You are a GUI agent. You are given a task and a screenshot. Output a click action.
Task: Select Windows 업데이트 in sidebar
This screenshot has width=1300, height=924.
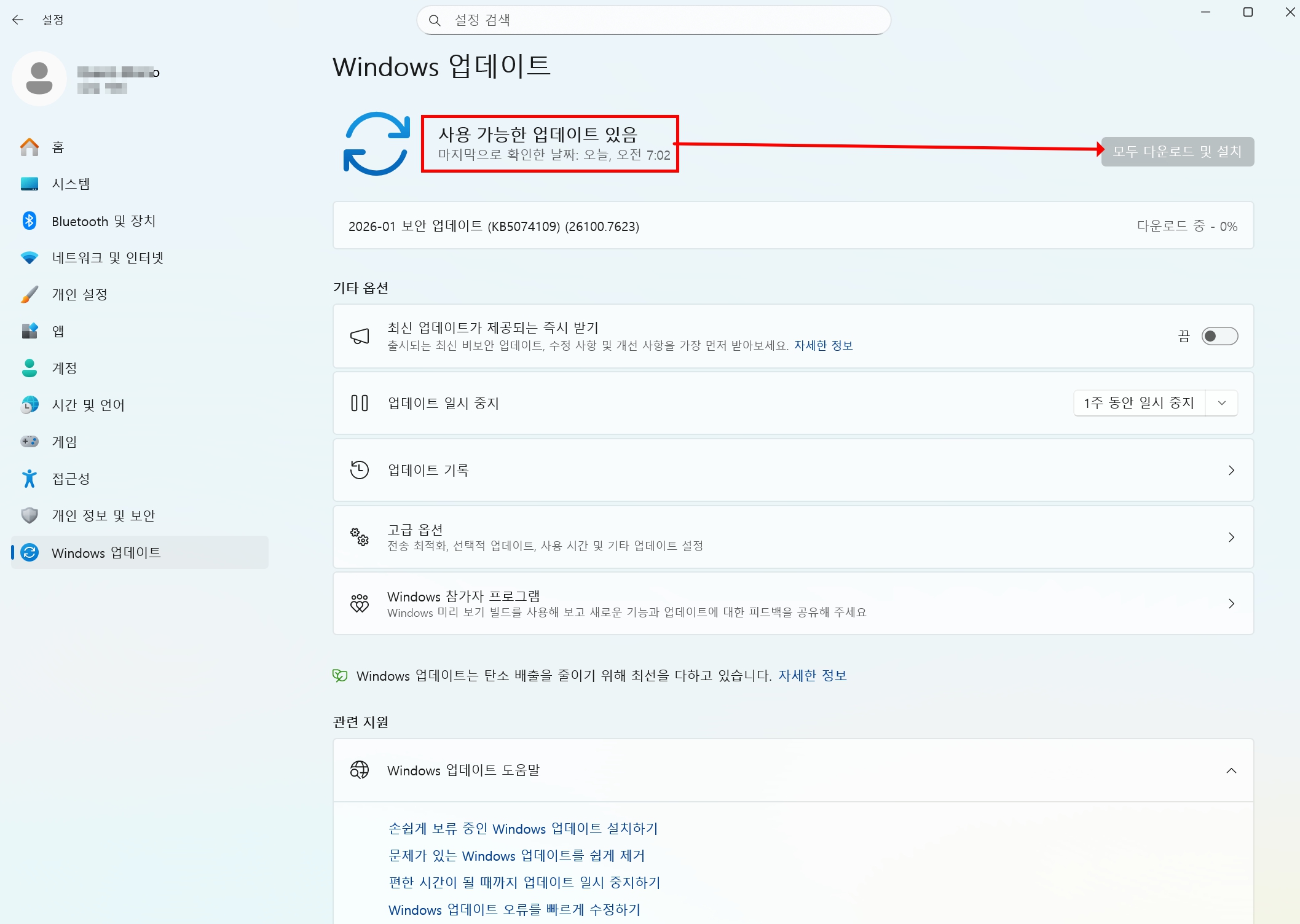(140, 552)
